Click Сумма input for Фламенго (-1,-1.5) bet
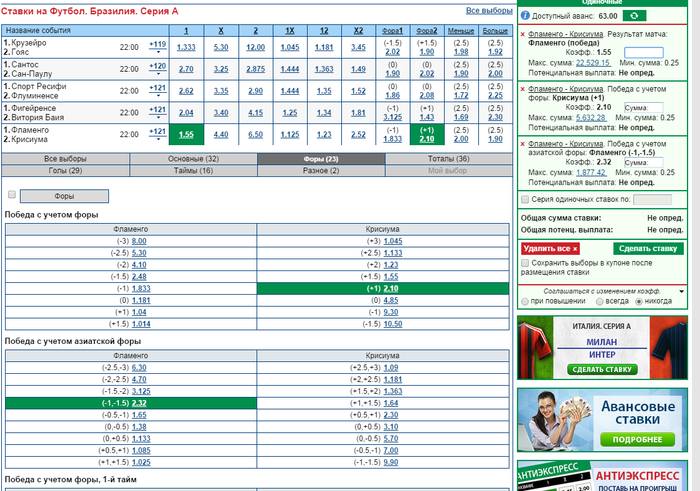This screenshot has height=491, width=700. pos(643,162)
